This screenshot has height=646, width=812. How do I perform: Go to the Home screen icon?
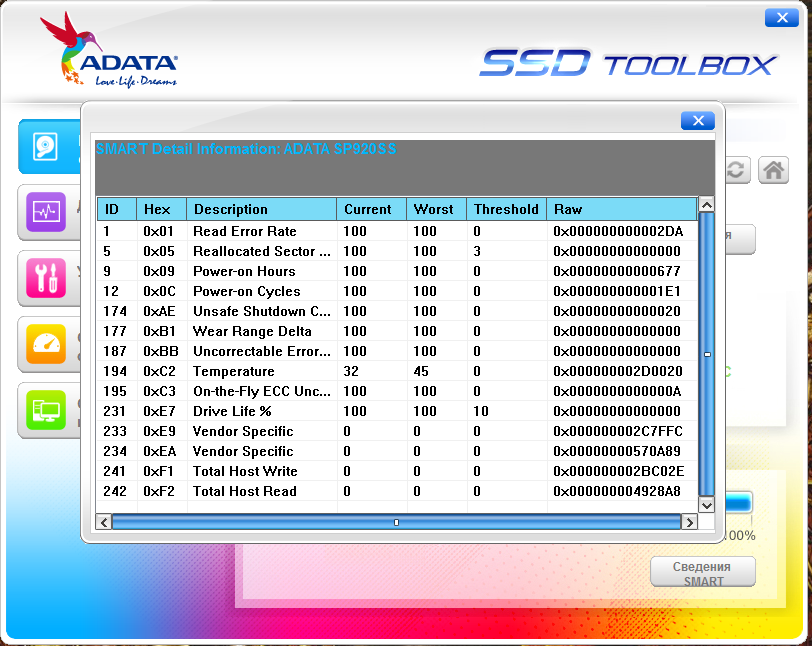[774, 169]
